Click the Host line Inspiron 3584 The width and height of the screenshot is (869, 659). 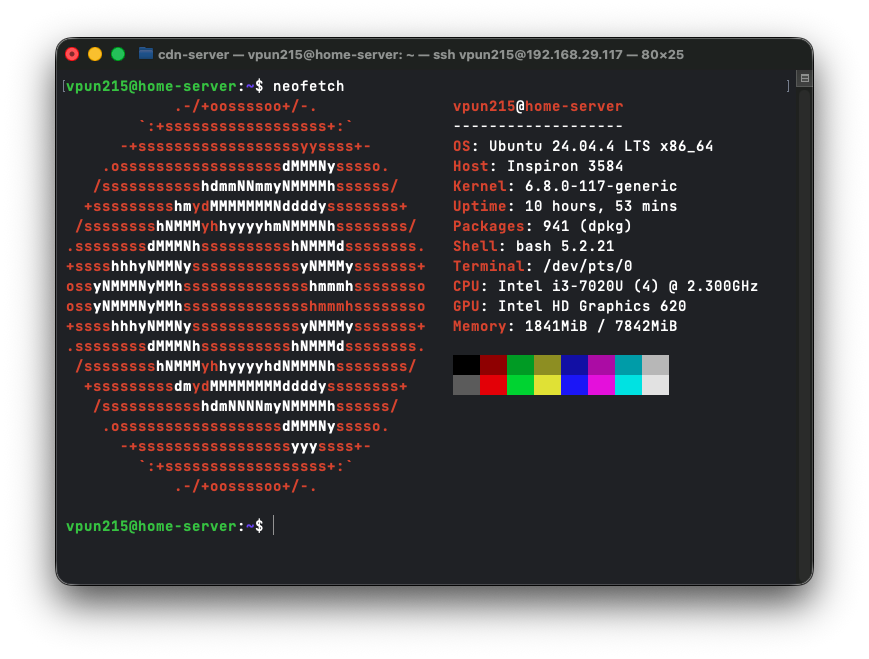click(x=538, y=166)
